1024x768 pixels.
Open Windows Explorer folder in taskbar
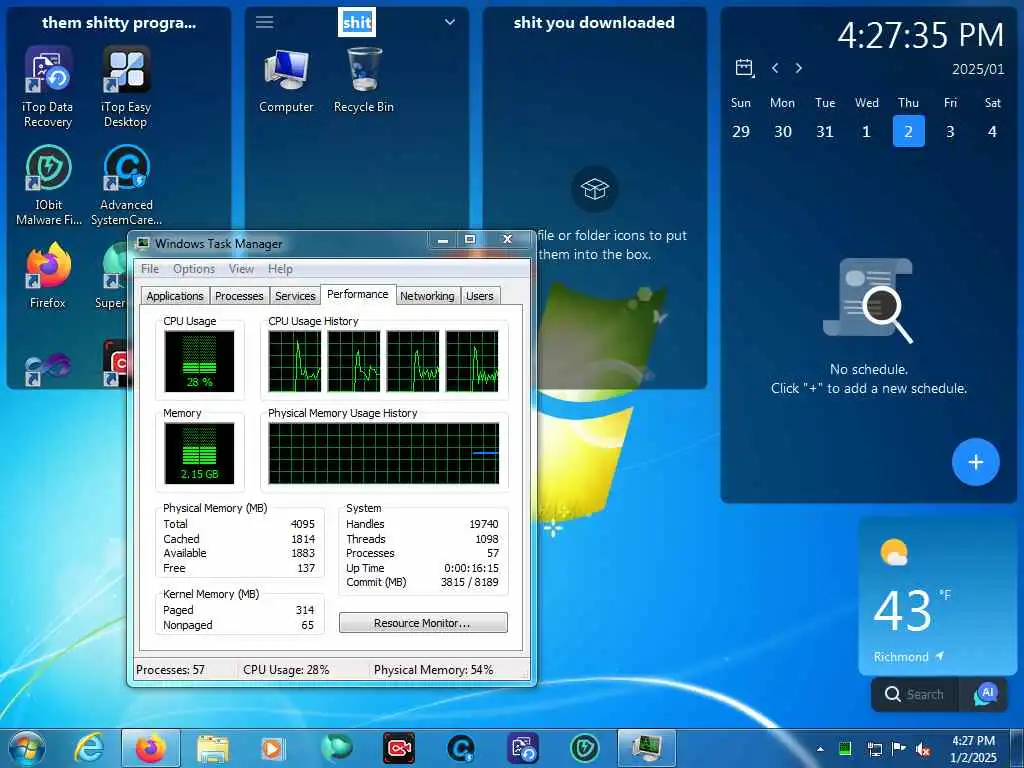[212, 748]
